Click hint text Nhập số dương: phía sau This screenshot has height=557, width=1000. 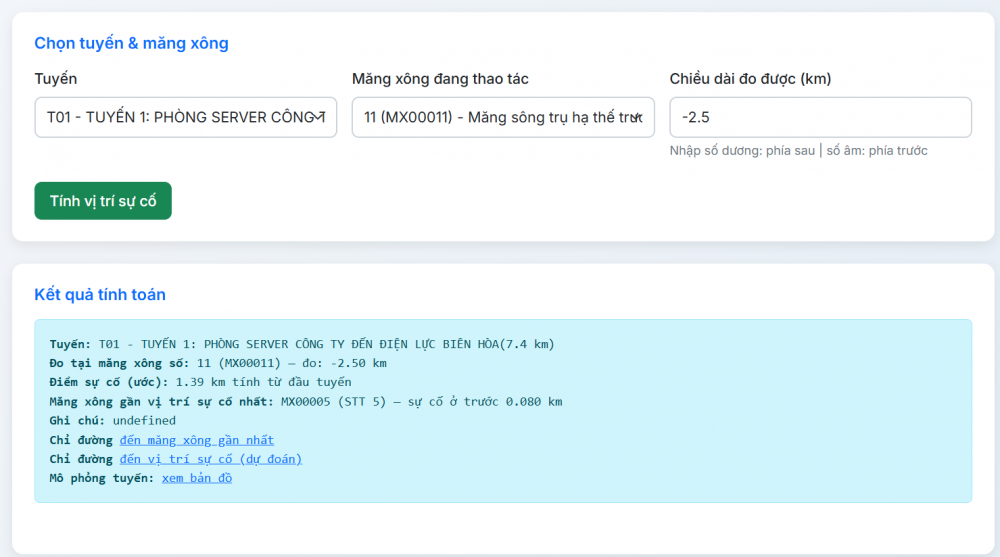(x=798, y=151)
